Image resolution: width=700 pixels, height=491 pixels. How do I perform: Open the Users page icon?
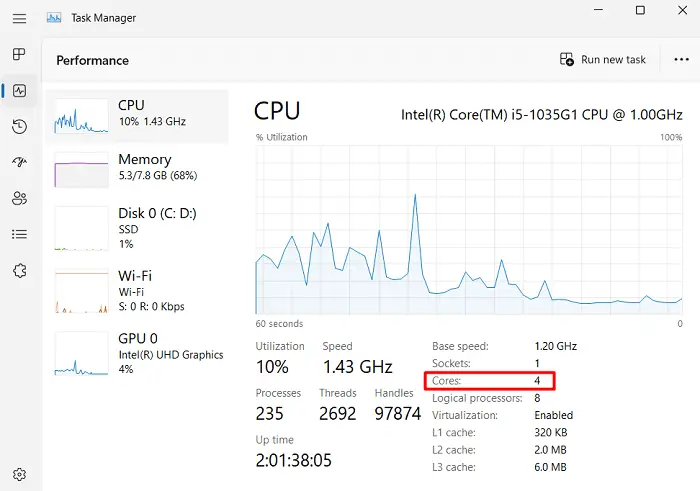tap(19, 198)
